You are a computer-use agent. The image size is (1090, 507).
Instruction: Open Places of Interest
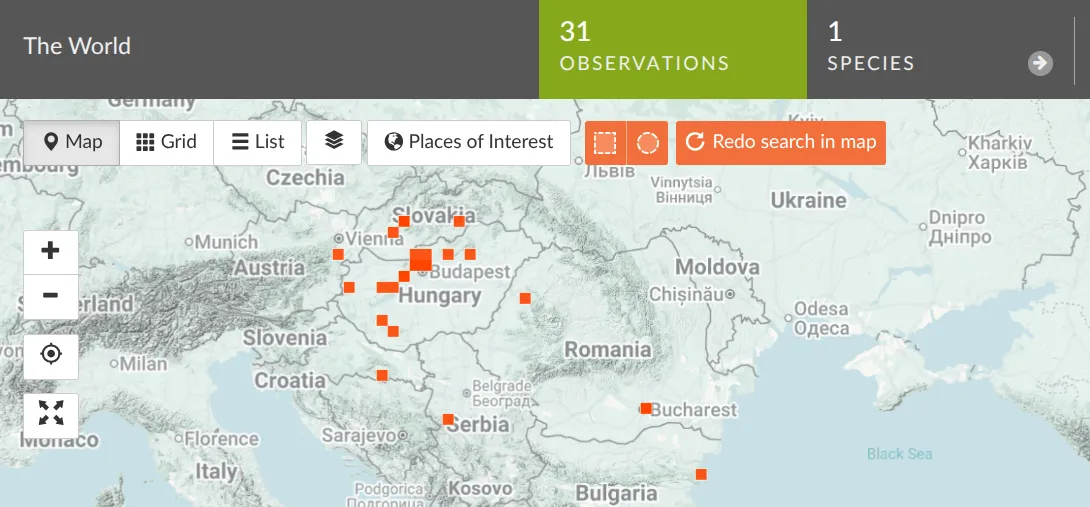[469, 142]
